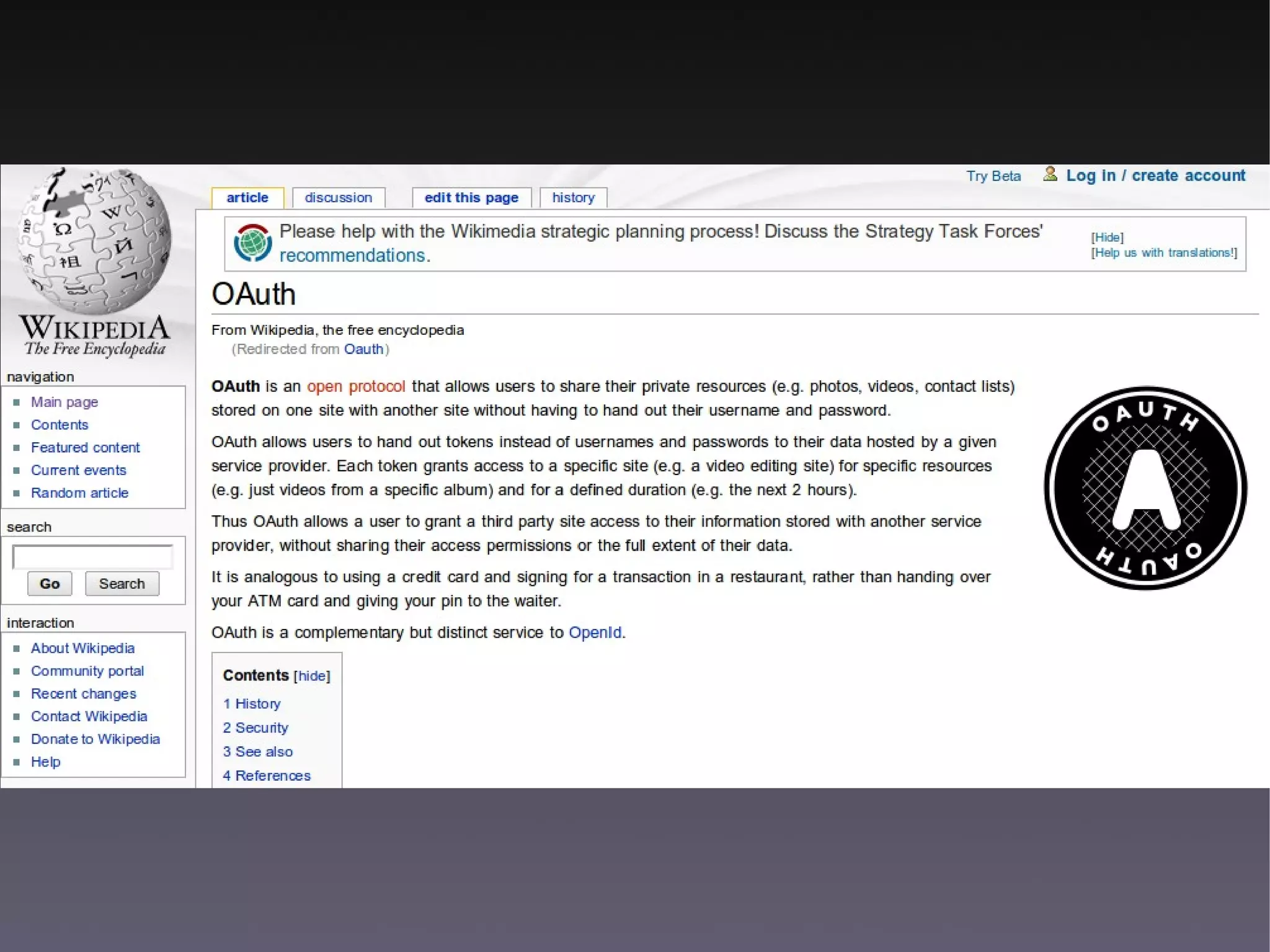Click Help us with translations link

pos(1164,253)
